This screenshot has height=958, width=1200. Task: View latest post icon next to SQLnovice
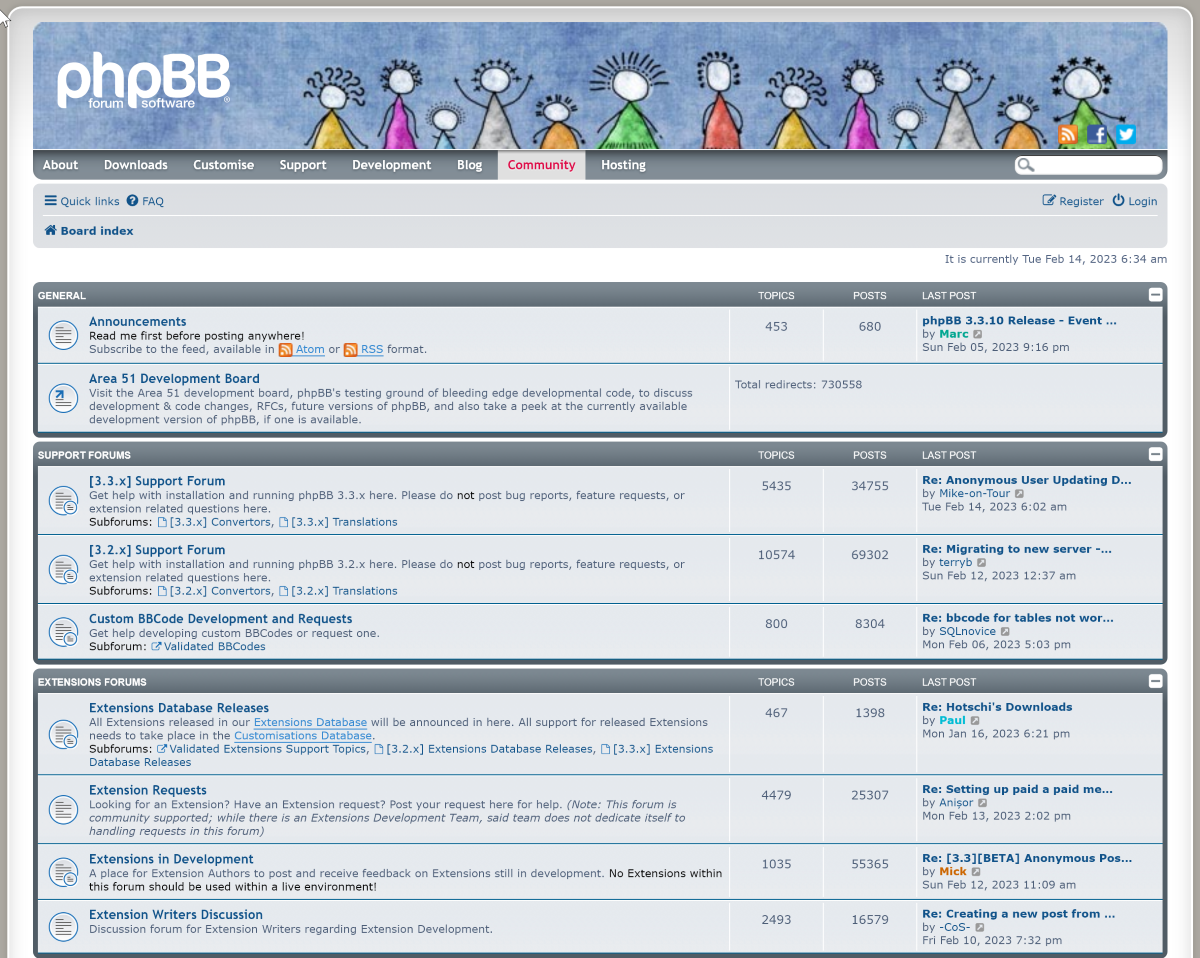[1005, 632]
